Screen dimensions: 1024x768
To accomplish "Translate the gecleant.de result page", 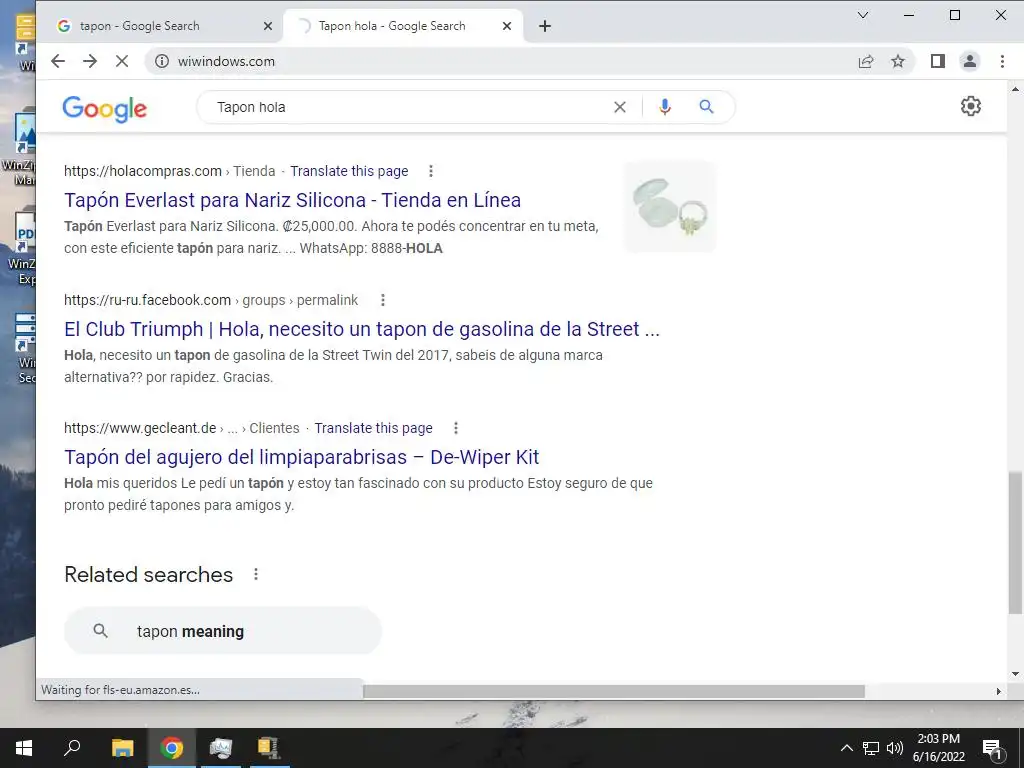I will point(374,428).
